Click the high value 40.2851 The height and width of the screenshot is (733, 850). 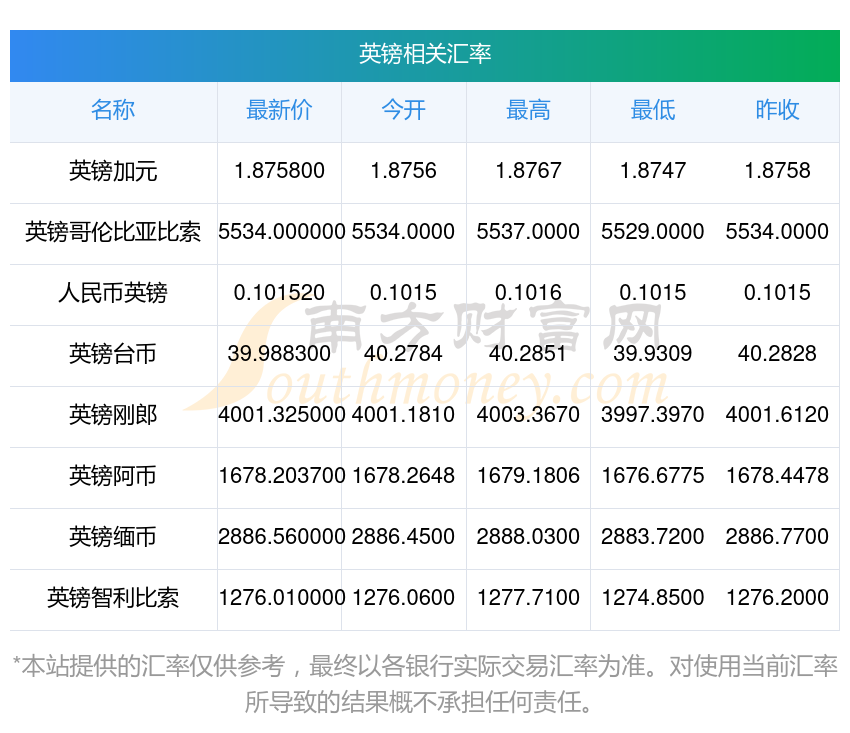(528, 353)
